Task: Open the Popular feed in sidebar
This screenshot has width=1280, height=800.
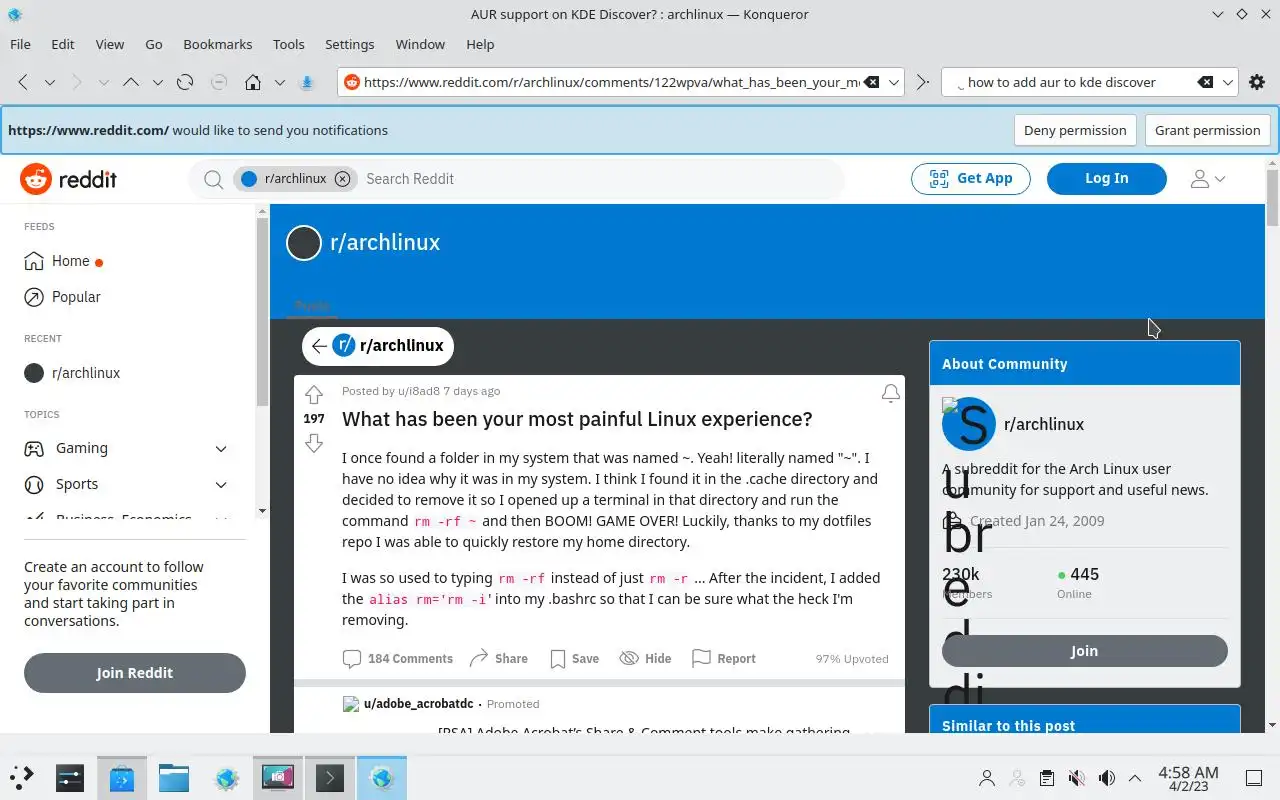Action: click(63, 297)
